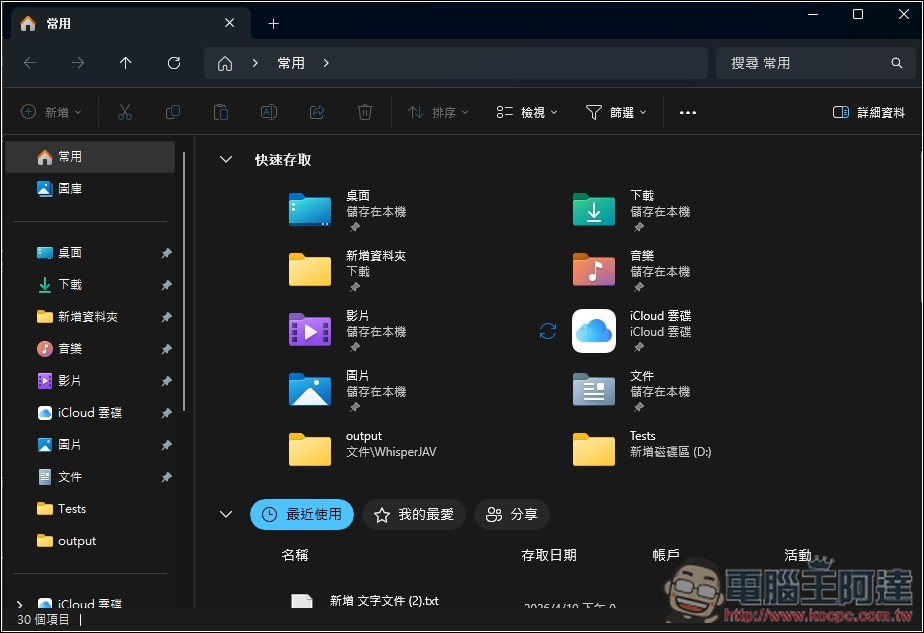Click the Refresh icon in the navigation bar
This screenshot has width=924, height=633.
(173, 62)
